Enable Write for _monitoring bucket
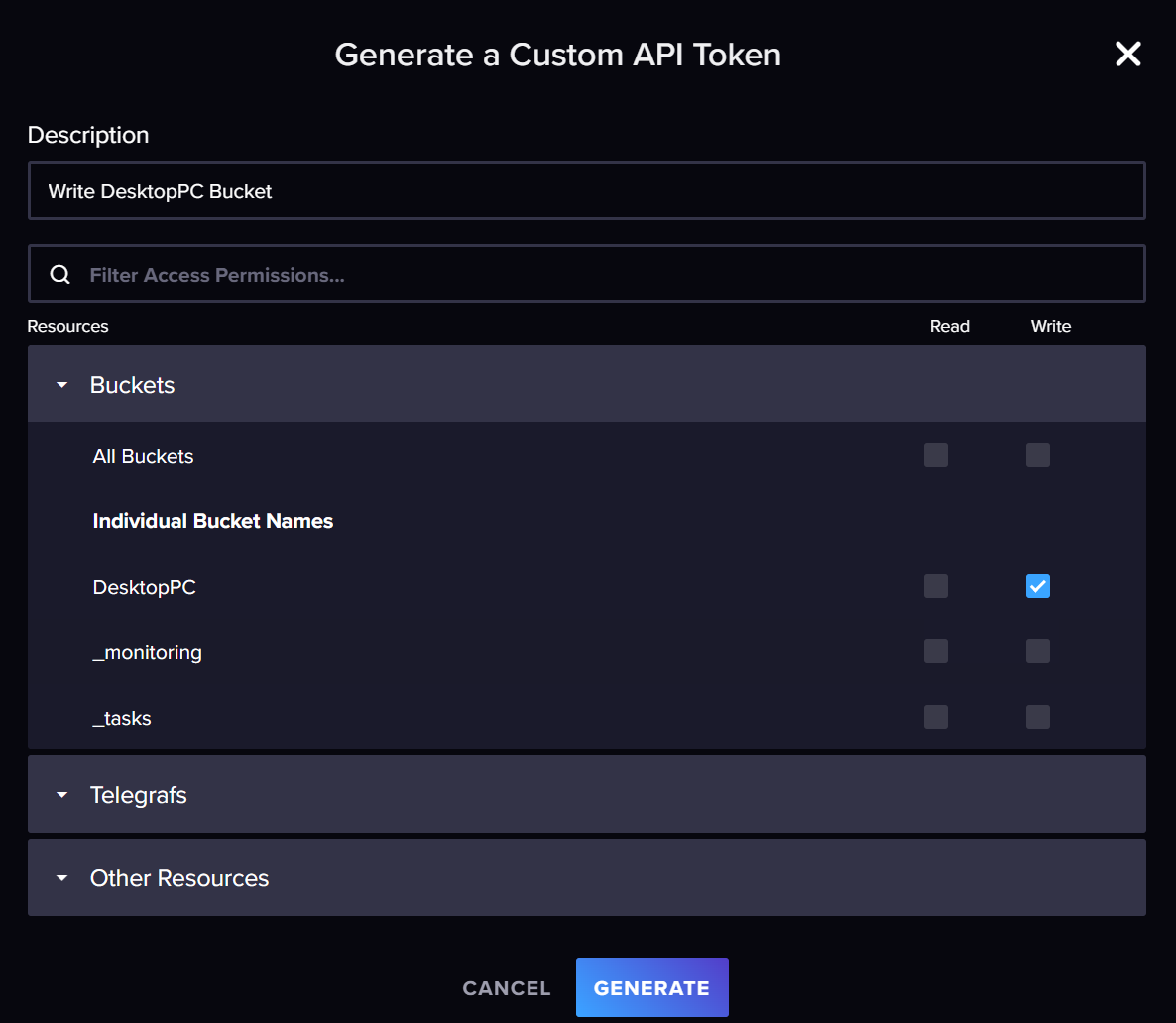 click(x=1037, y=651)
